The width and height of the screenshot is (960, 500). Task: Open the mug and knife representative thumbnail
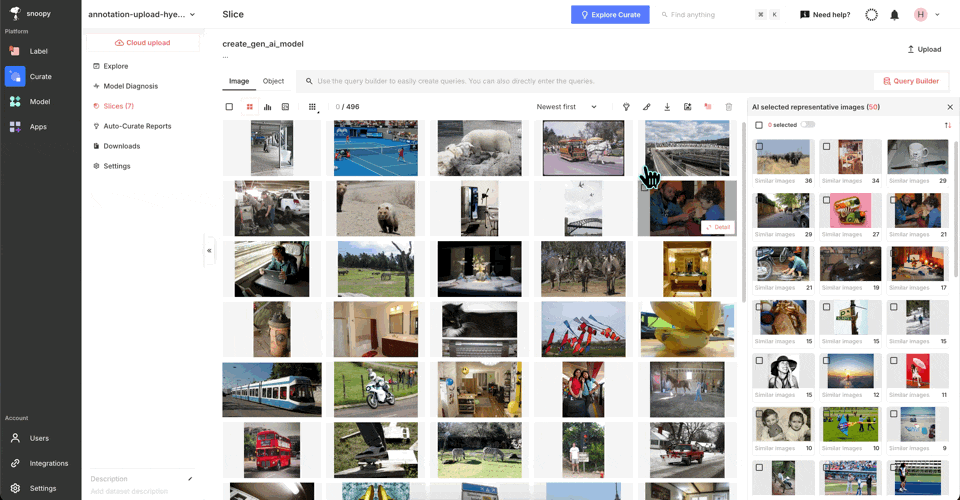[917, 157]
